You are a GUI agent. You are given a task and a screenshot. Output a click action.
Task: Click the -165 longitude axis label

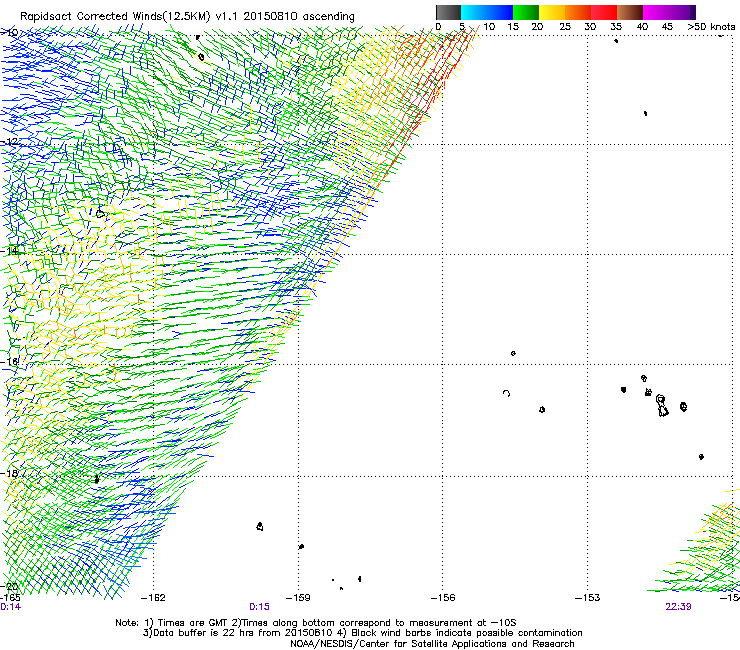pyautogui.click(x=10, y=597)
